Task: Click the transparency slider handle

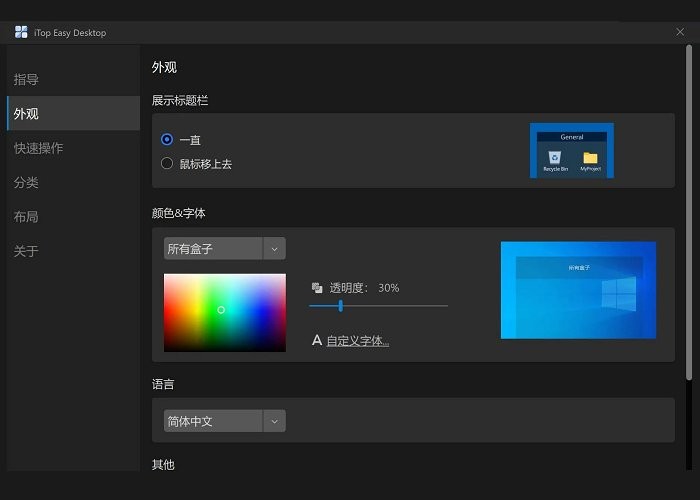Action: (341, 306)
